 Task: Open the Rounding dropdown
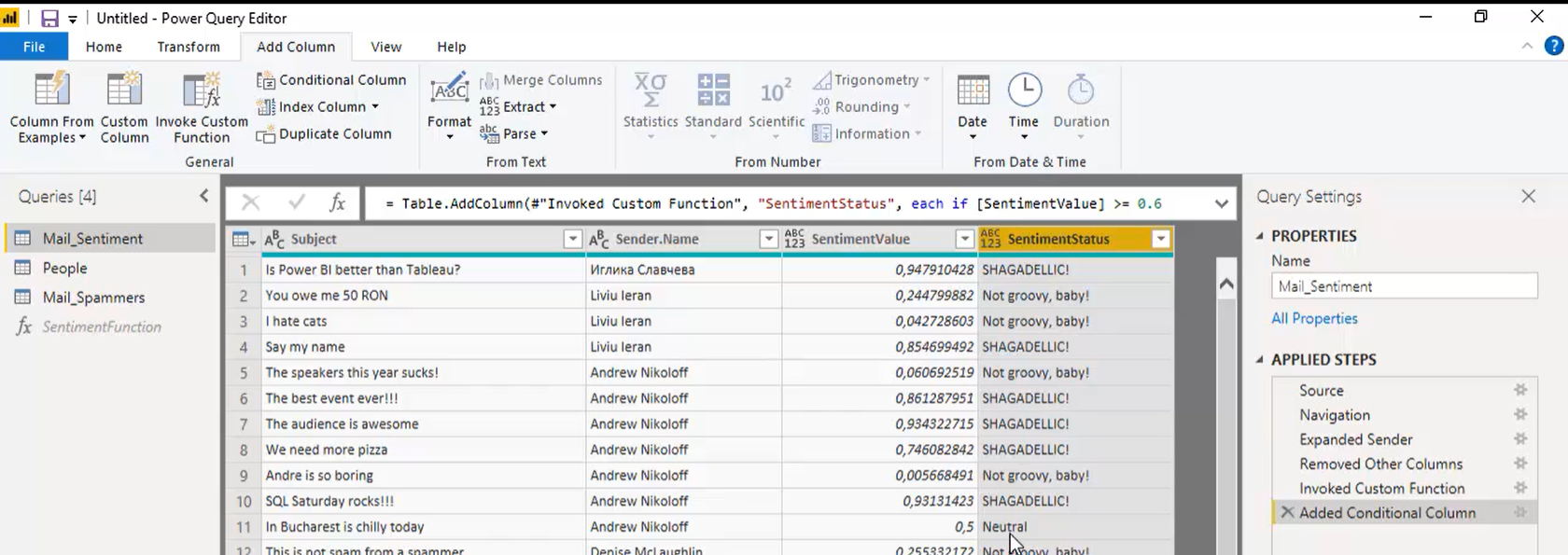(x=907, y=107)
